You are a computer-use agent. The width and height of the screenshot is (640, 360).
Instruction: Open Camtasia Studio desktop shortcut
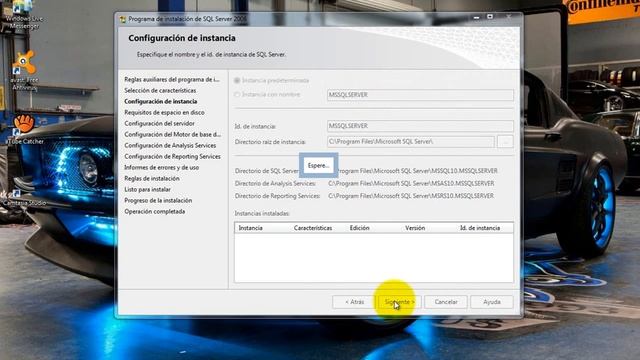(24, 198)
